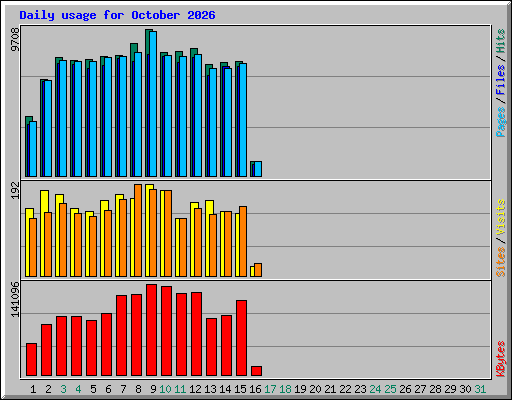512x400 pixels.
Task: Click day 13 on the x-axis
Action: 210,389
